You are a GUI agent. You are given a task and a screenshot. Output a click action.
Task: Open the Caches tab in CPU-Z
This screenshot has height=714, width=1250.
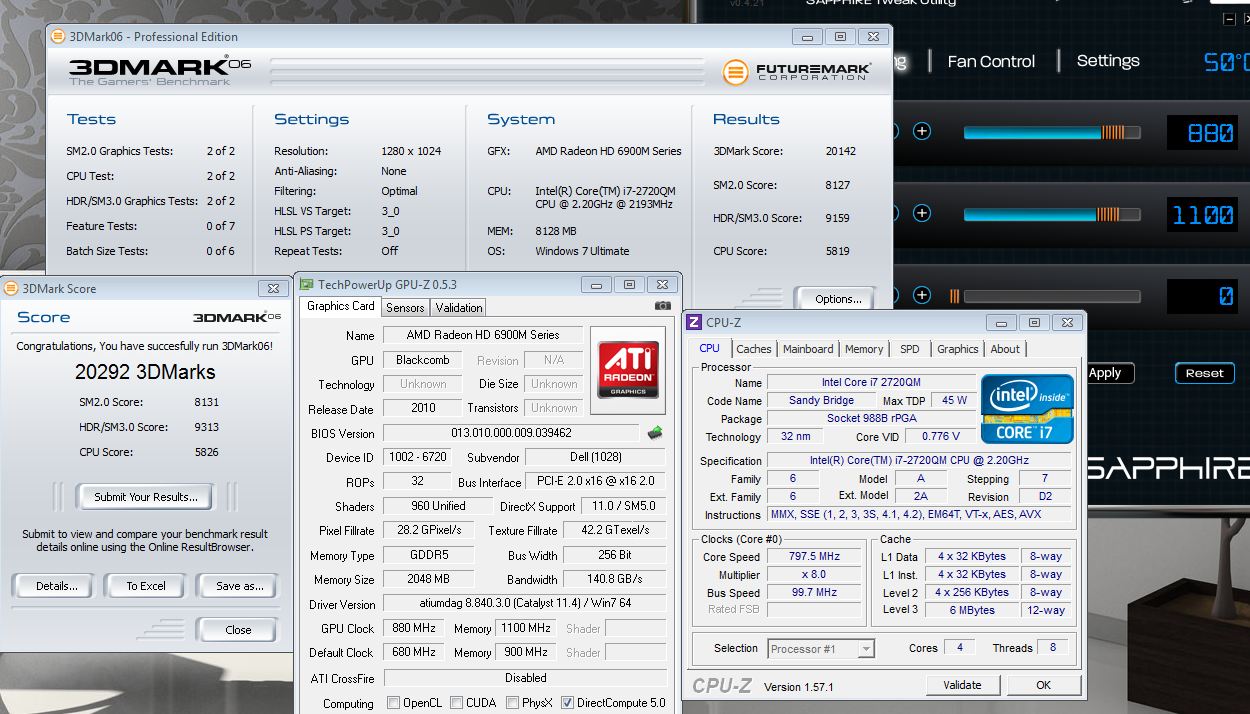pos(753,349)
